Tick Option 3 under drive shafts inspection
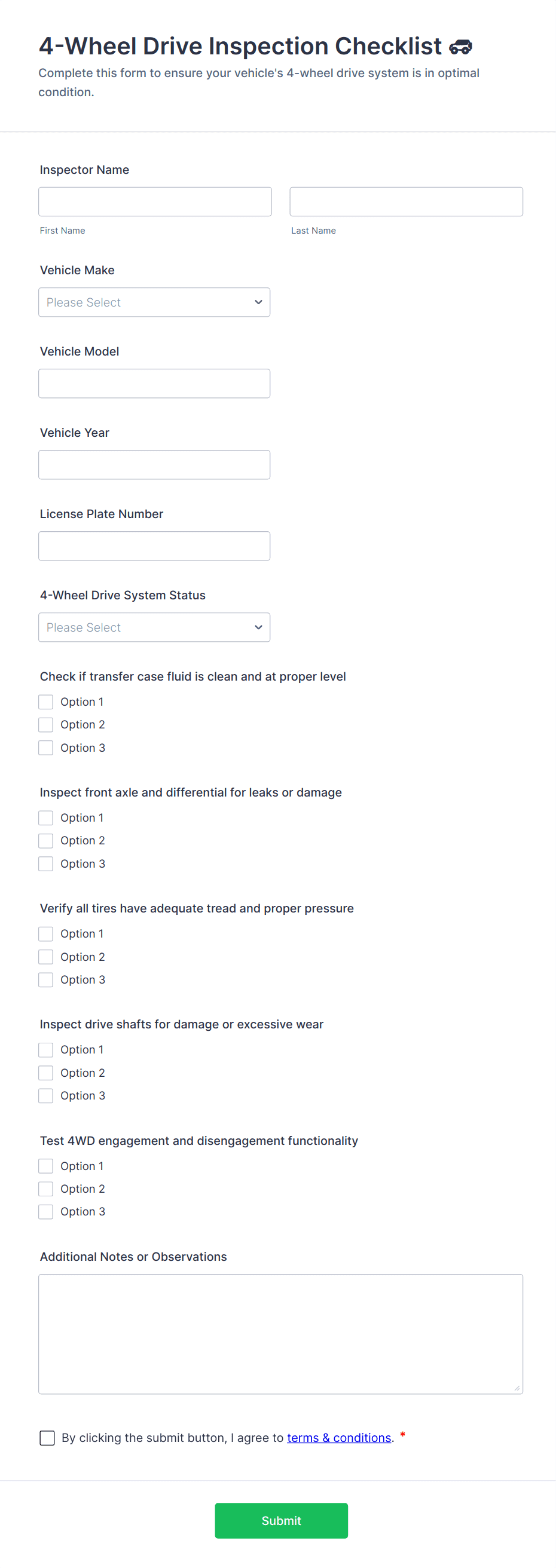Viewport: 556px width, 1568px height. click(x=45, y=1096)
